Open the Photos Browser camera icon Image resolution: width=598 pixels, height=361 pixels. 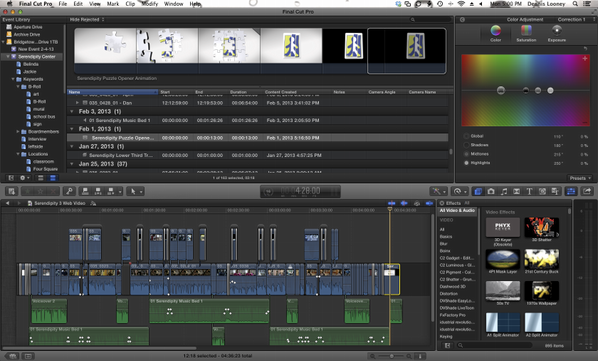click(x=491, y=191)
